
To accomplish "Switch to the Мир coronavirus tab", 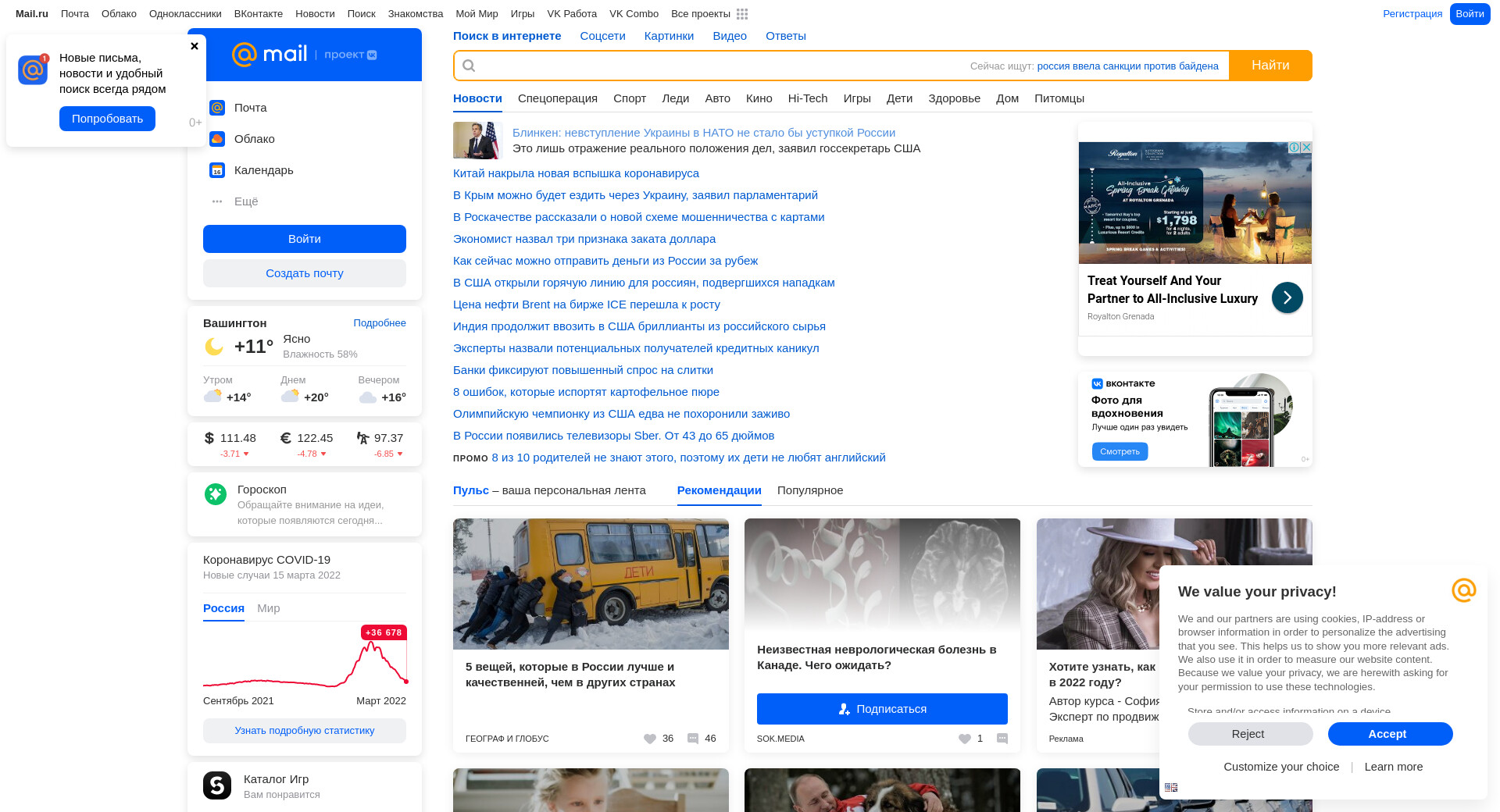I will pyautogui.click(x=268, y=608).
